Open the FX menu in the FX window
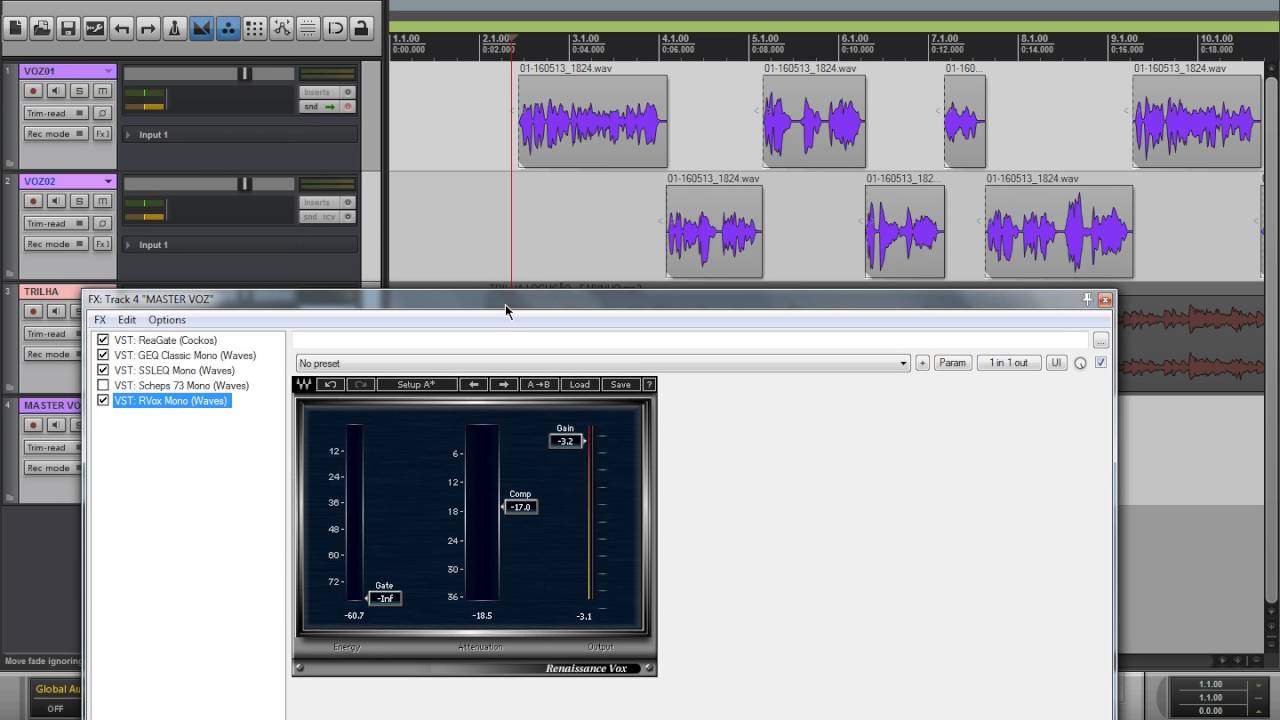This screenshot has width=1280, height=720. pos(100,320)
